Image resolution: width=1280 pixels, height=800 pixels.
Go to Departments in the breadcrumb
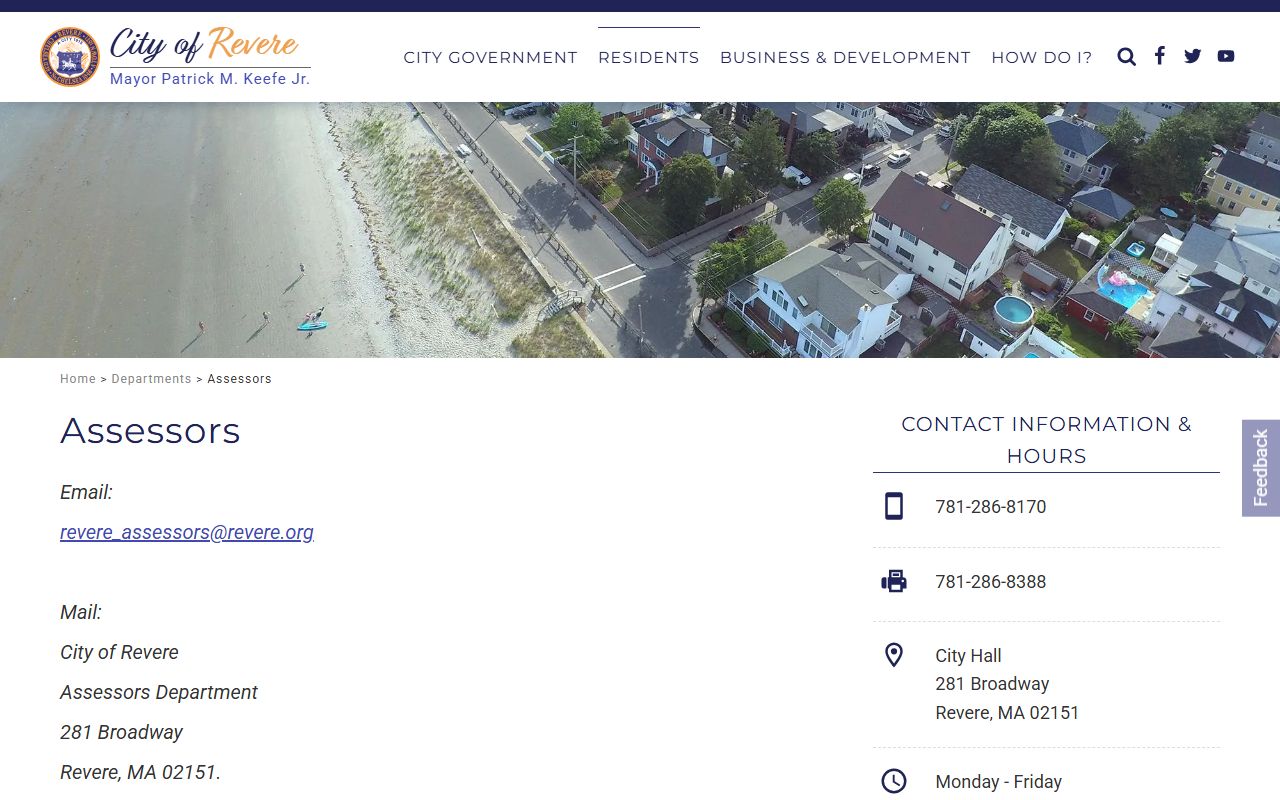tap(151, 379)
